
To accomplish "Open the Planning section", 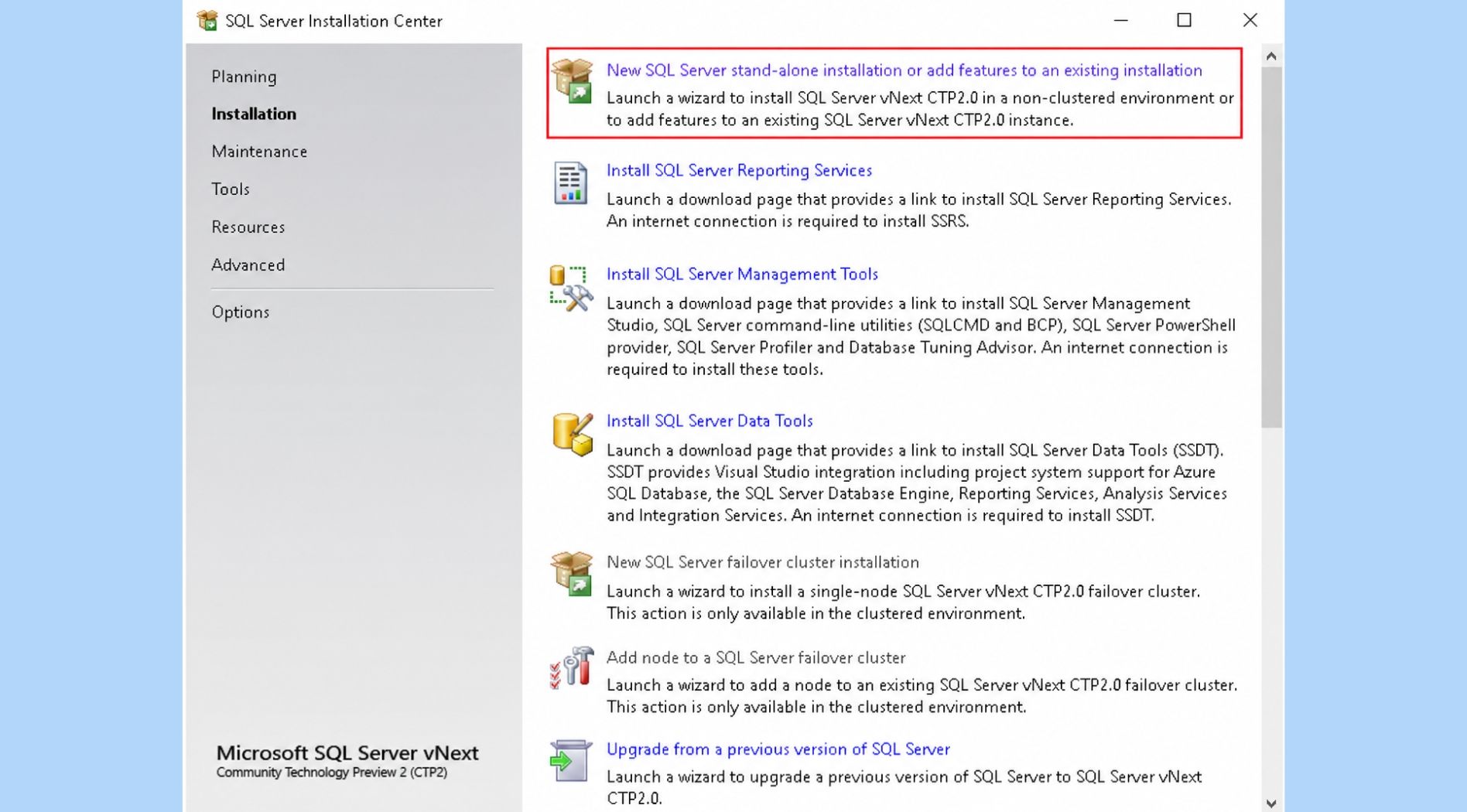I will tap(244, 77).
